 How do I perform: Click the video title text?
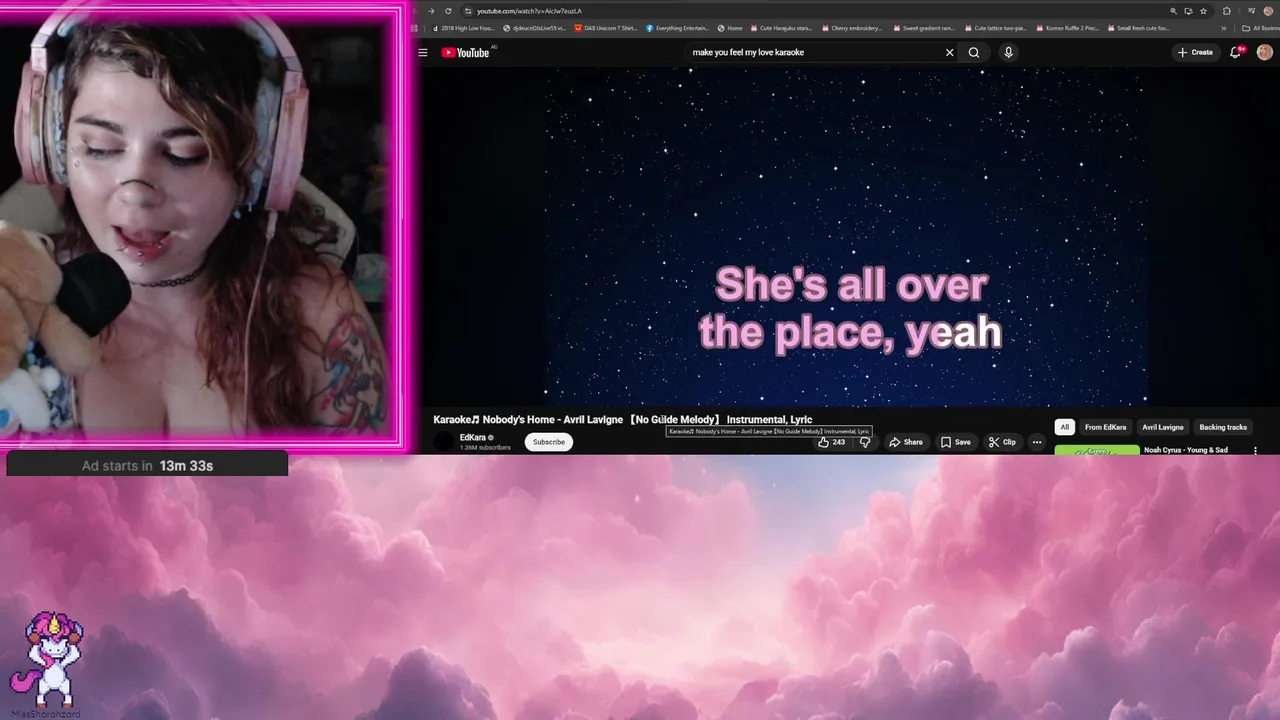(x=622, y=420)
